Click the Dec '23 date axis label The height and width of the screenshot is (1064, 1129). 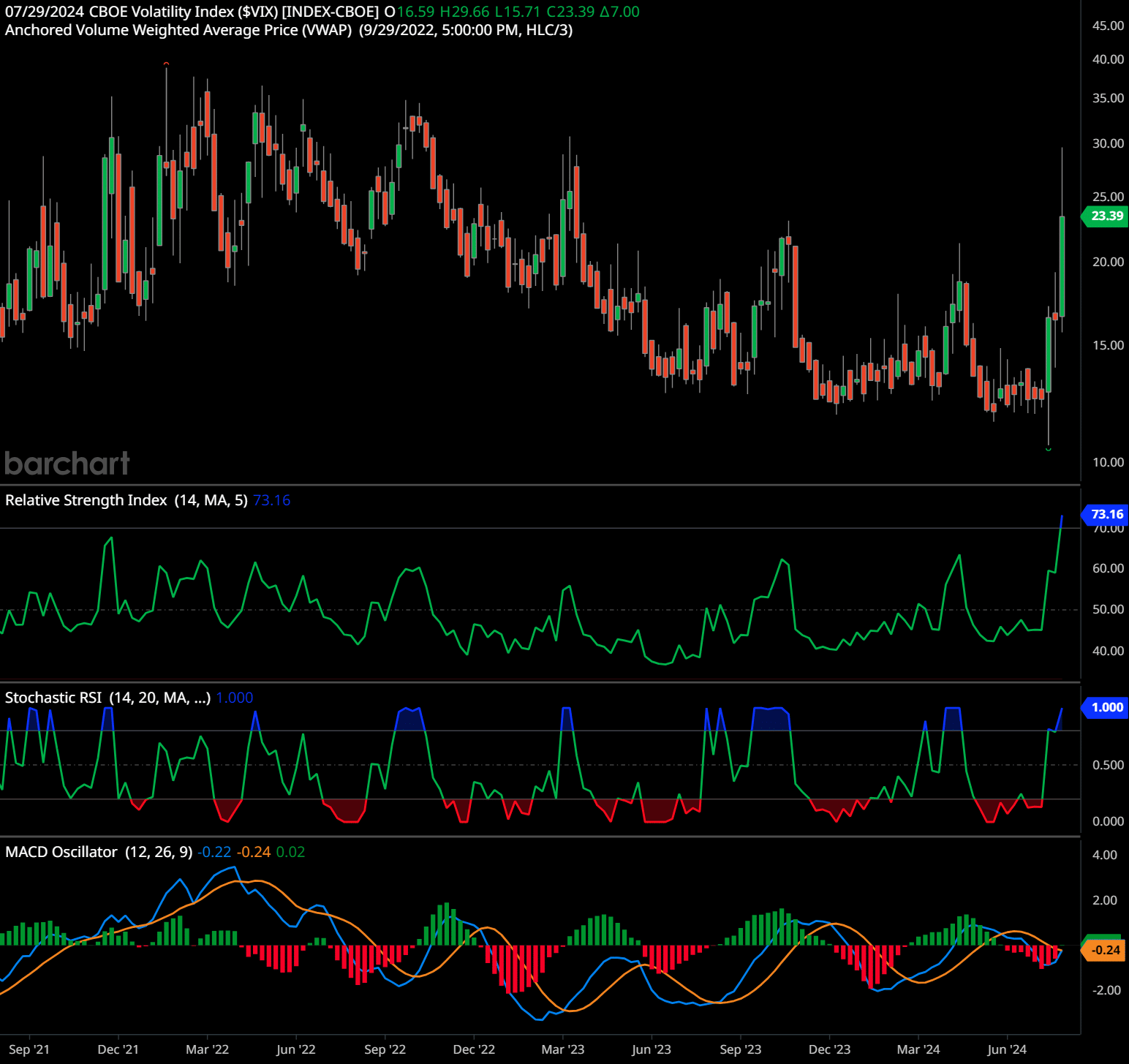point(830,1049)
